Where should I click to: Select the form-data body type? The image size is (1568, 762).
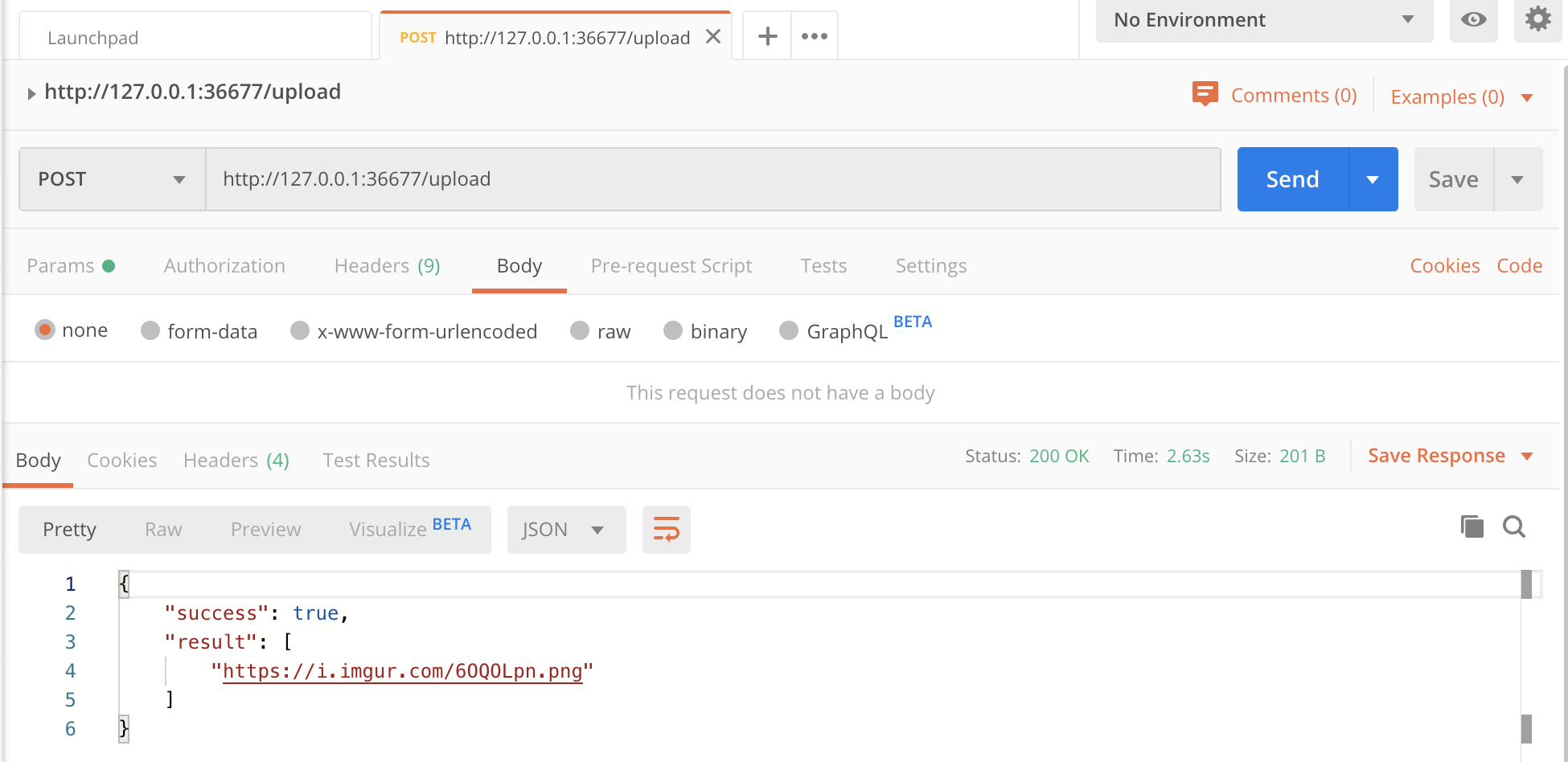coord(150,331)
